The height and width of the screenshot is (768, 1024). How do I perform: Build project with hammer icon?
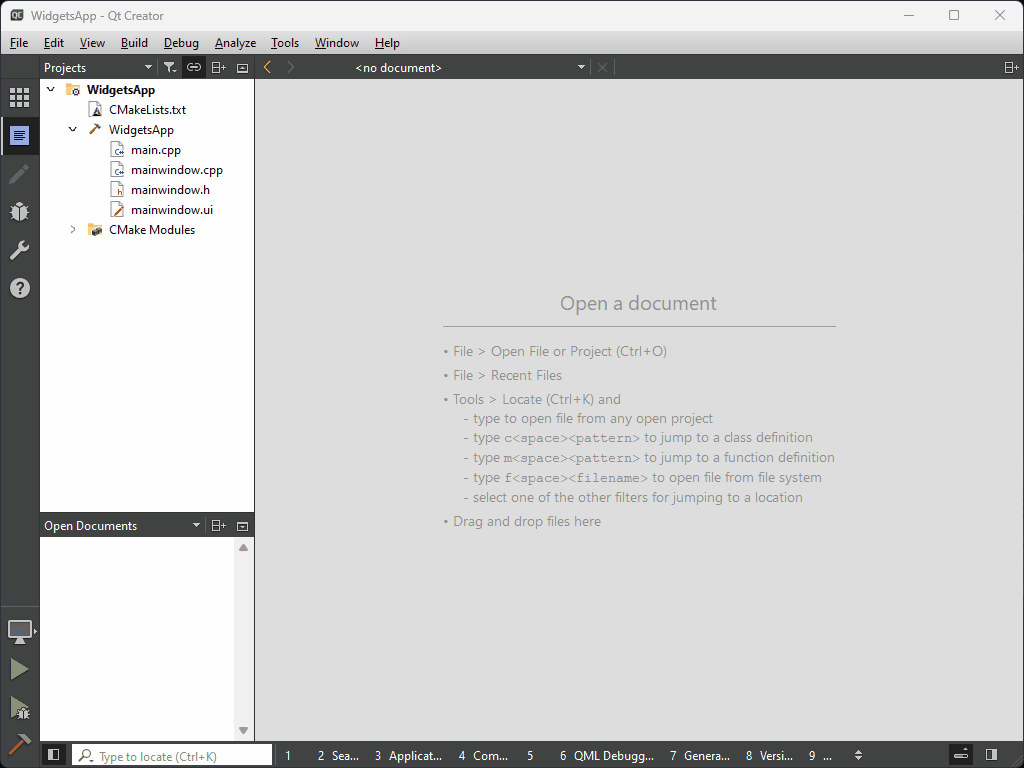click(x=19, y=744)
